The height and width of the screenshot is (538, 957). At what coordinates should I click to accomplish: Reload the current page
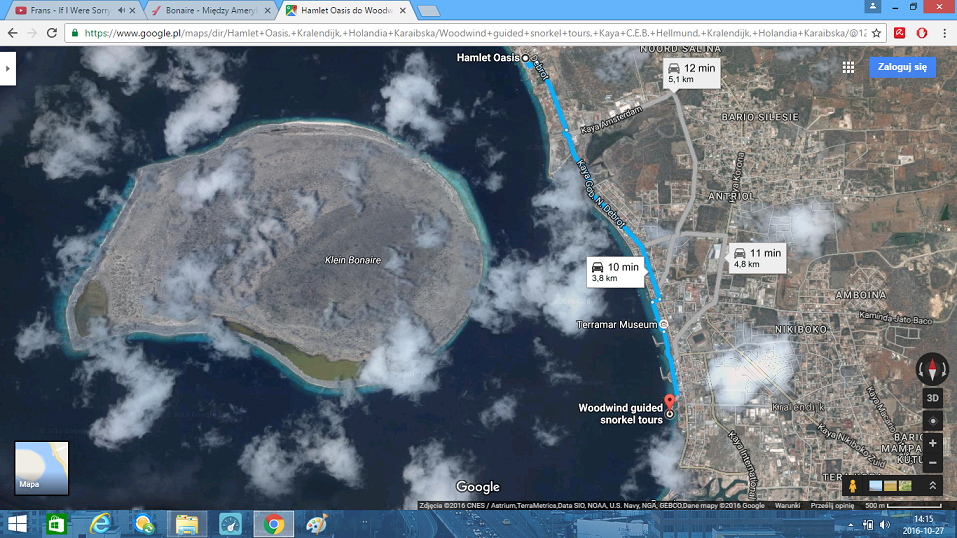(x=52, y=33)
